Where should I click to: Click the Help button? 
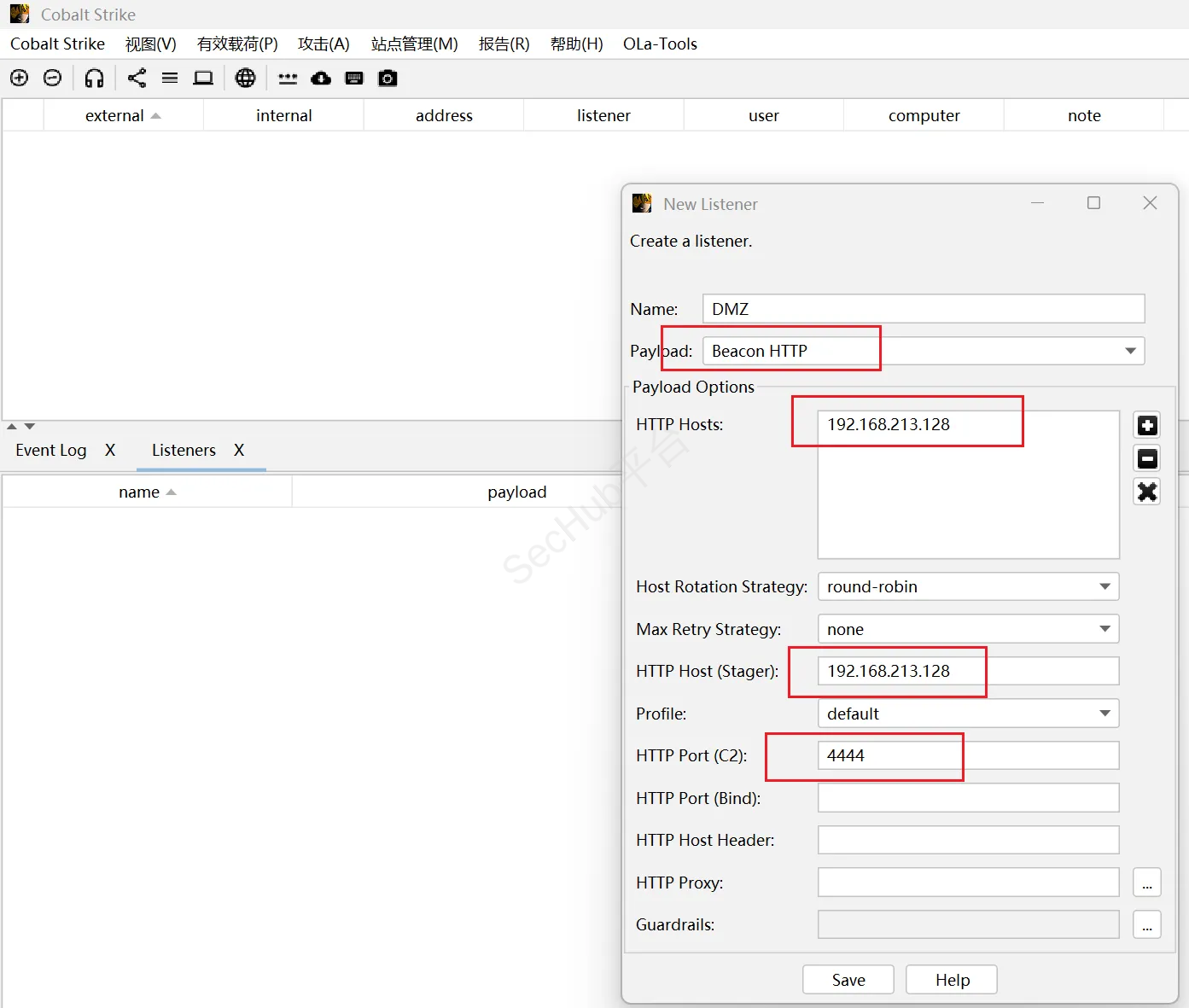pyautogui.click(x=952, y=980)
